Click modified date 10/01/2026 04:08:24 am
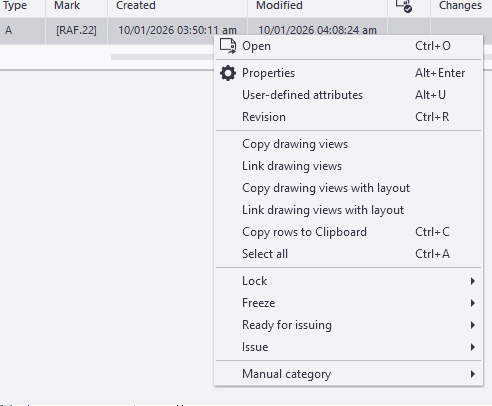The width and height of the screenshot is (492, 406). [x=317, y=31]
